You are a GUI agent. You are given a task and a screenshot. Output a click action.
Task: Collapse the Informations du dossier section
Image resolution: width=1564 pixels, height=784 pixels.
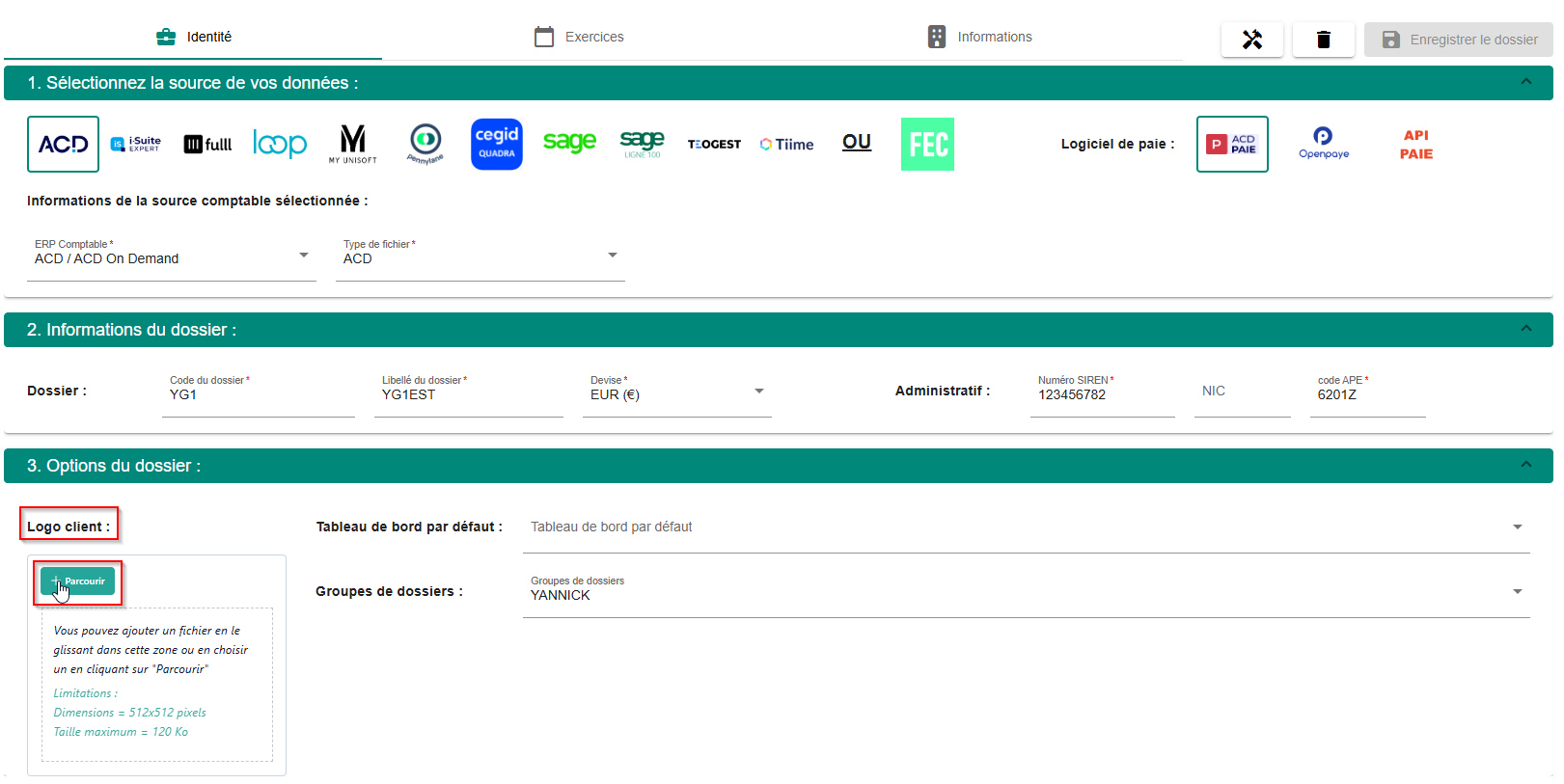pyautogui.click(x=1526, y=329)
